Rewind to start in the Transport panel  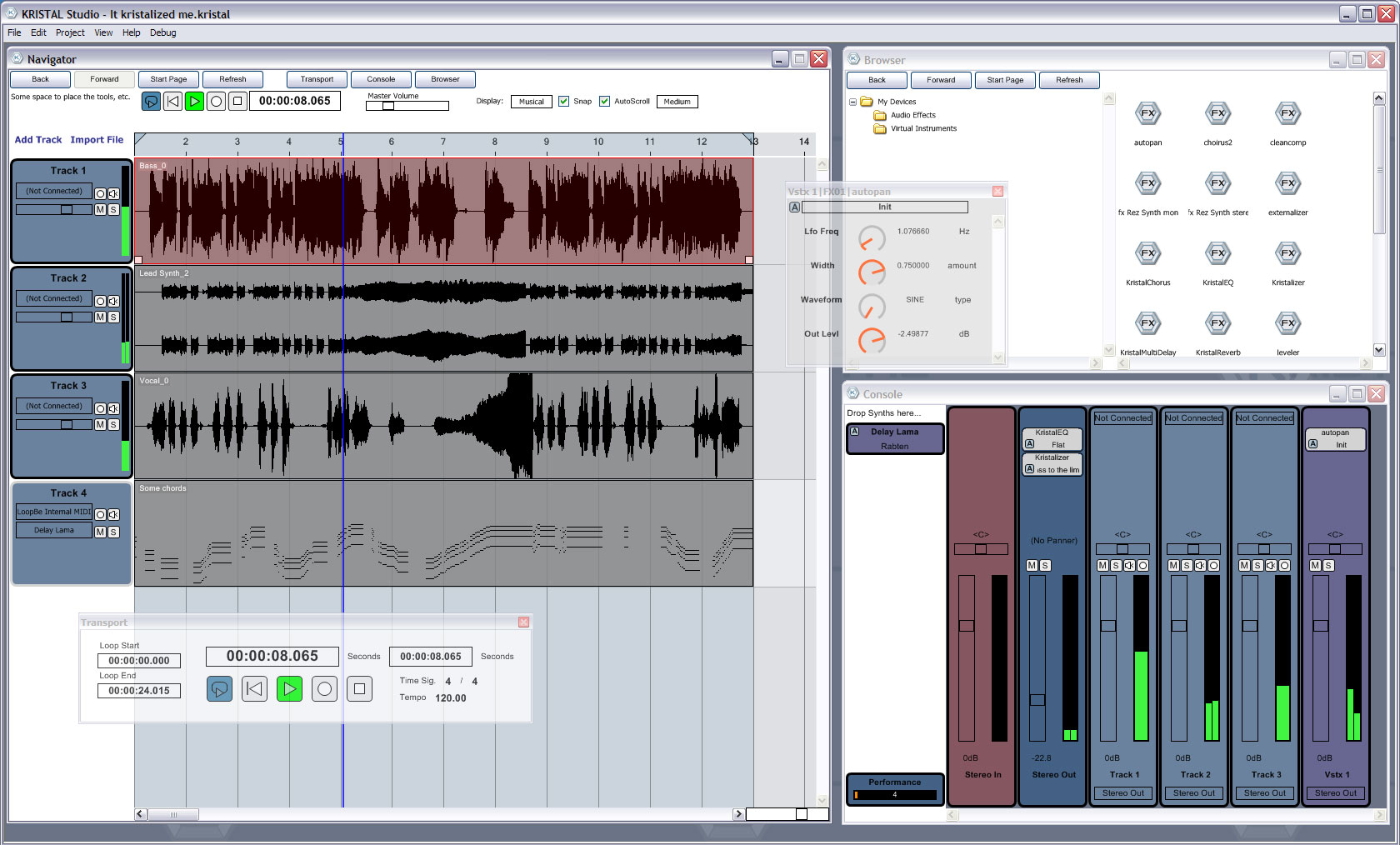click(x=254, y=689)
